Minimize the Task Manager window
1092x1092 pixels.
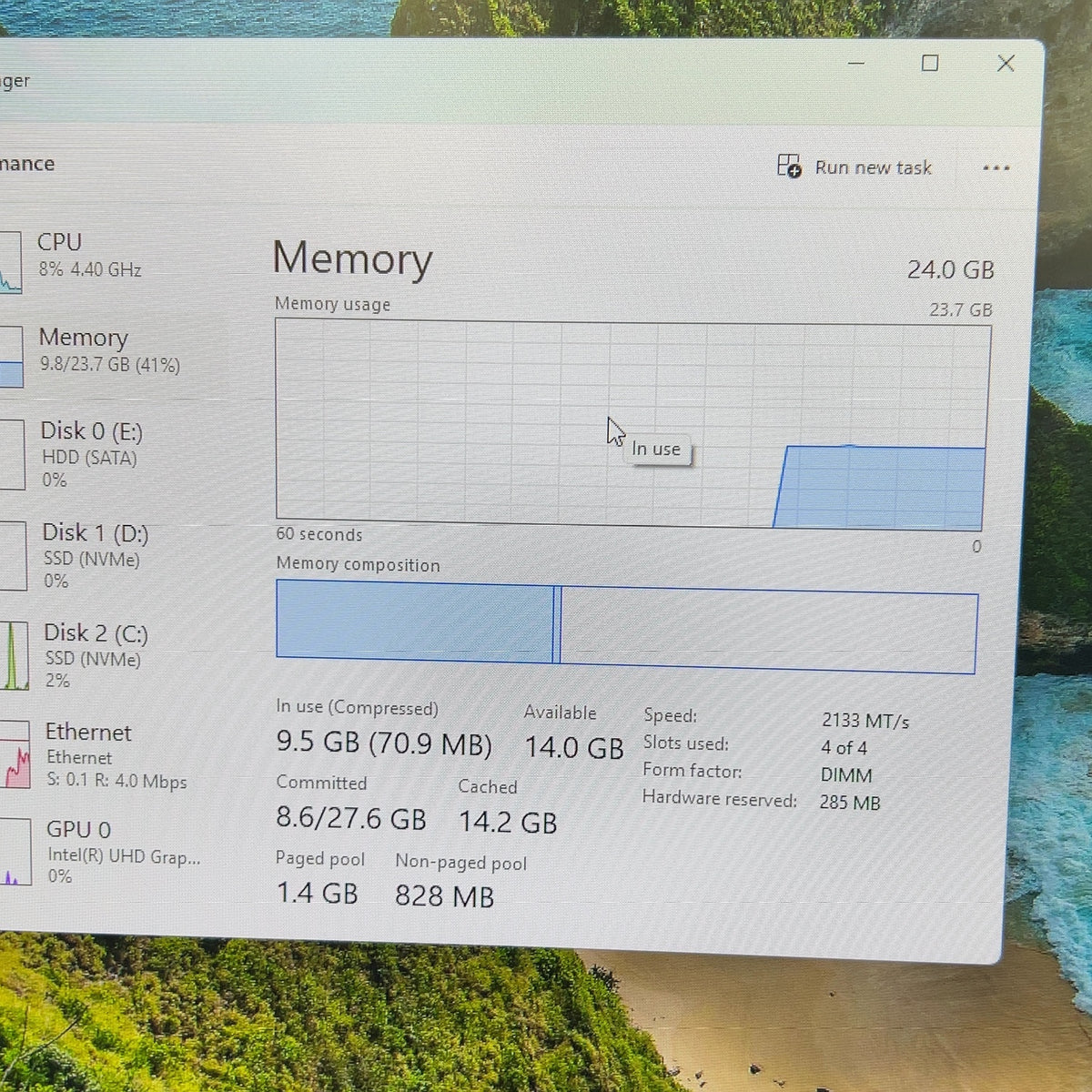855,63
